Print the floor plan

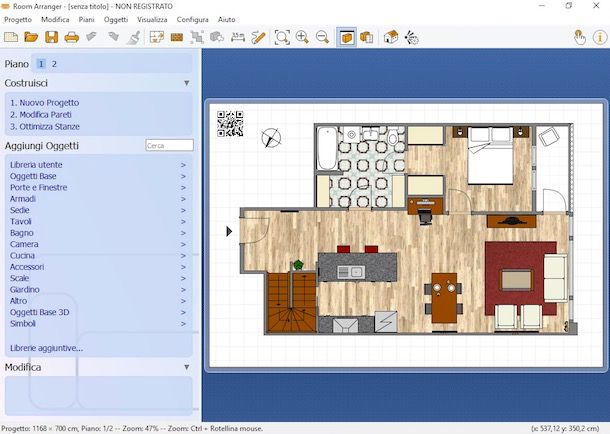[72, 37]
